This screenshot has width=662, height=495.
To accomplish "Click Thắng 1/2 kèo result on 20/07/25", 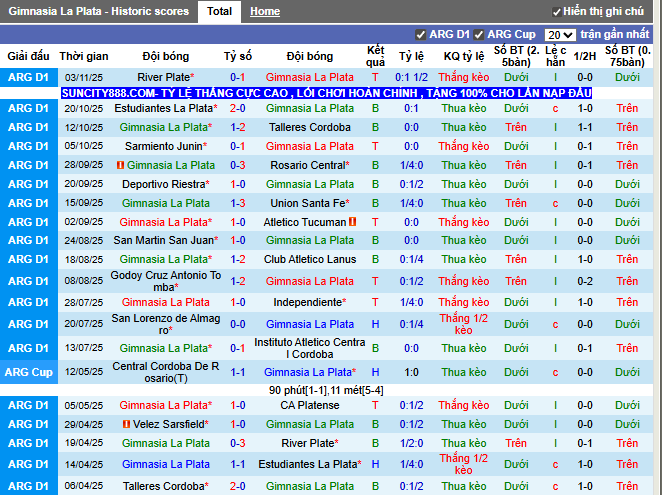I will (x=464, y=324).
